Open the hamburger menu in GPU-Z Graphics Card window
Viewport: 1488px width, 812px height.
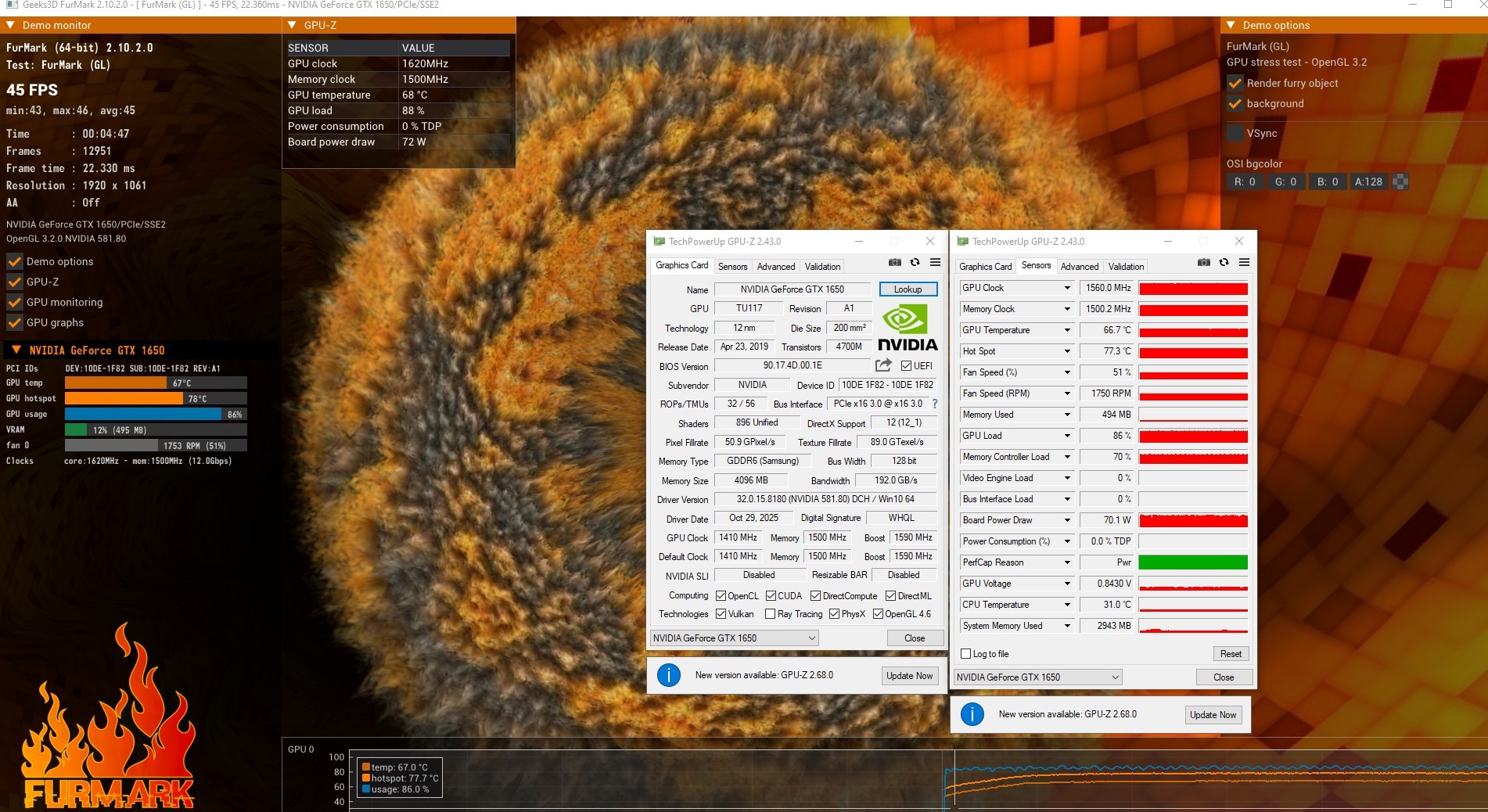pyautogui.click(x=935, y=263)
